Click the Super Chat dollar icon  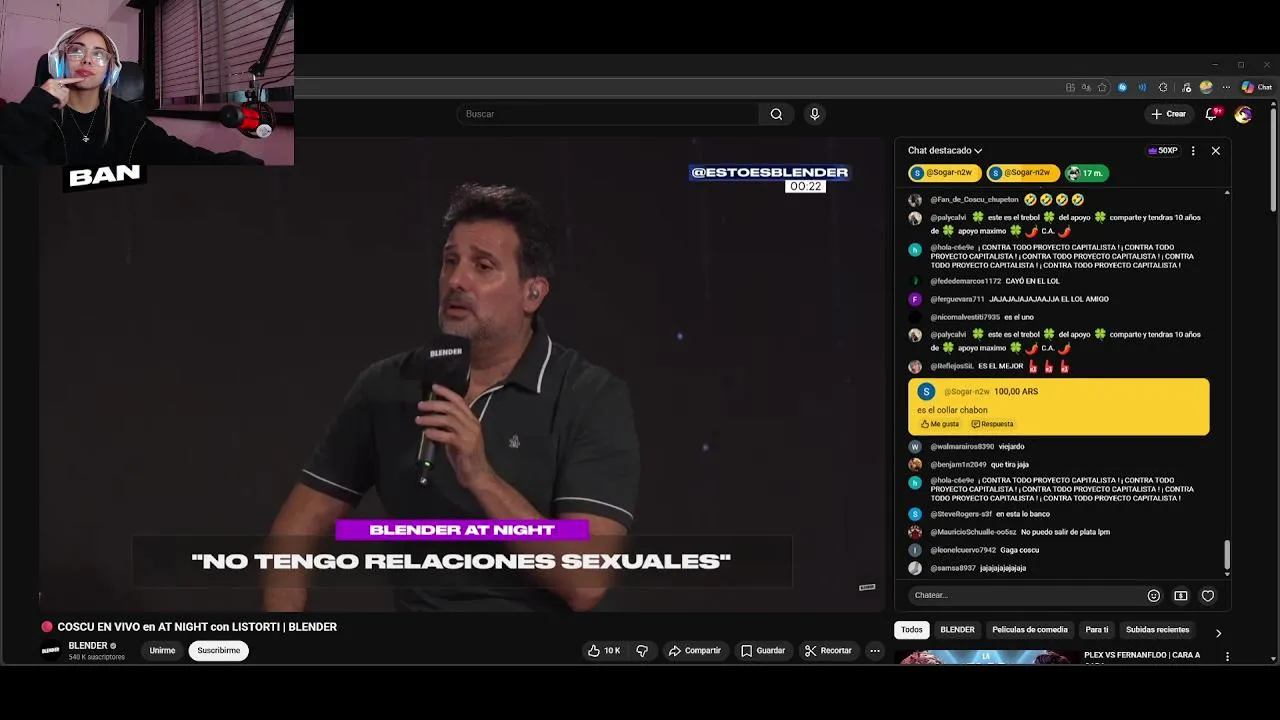1180,595
